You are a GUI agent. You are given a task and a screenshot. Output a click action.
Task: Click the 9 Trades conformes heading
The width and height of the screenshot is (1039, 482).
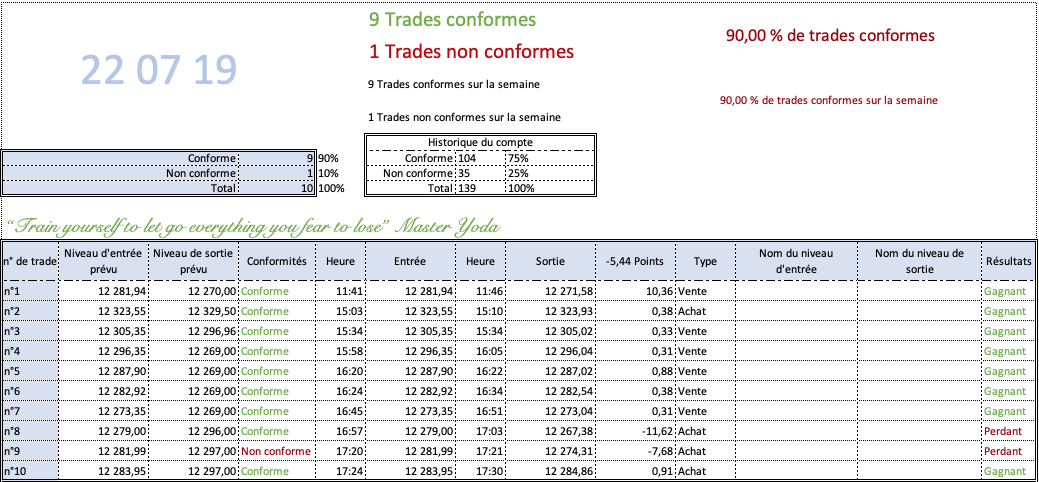(x=452, y=20)
